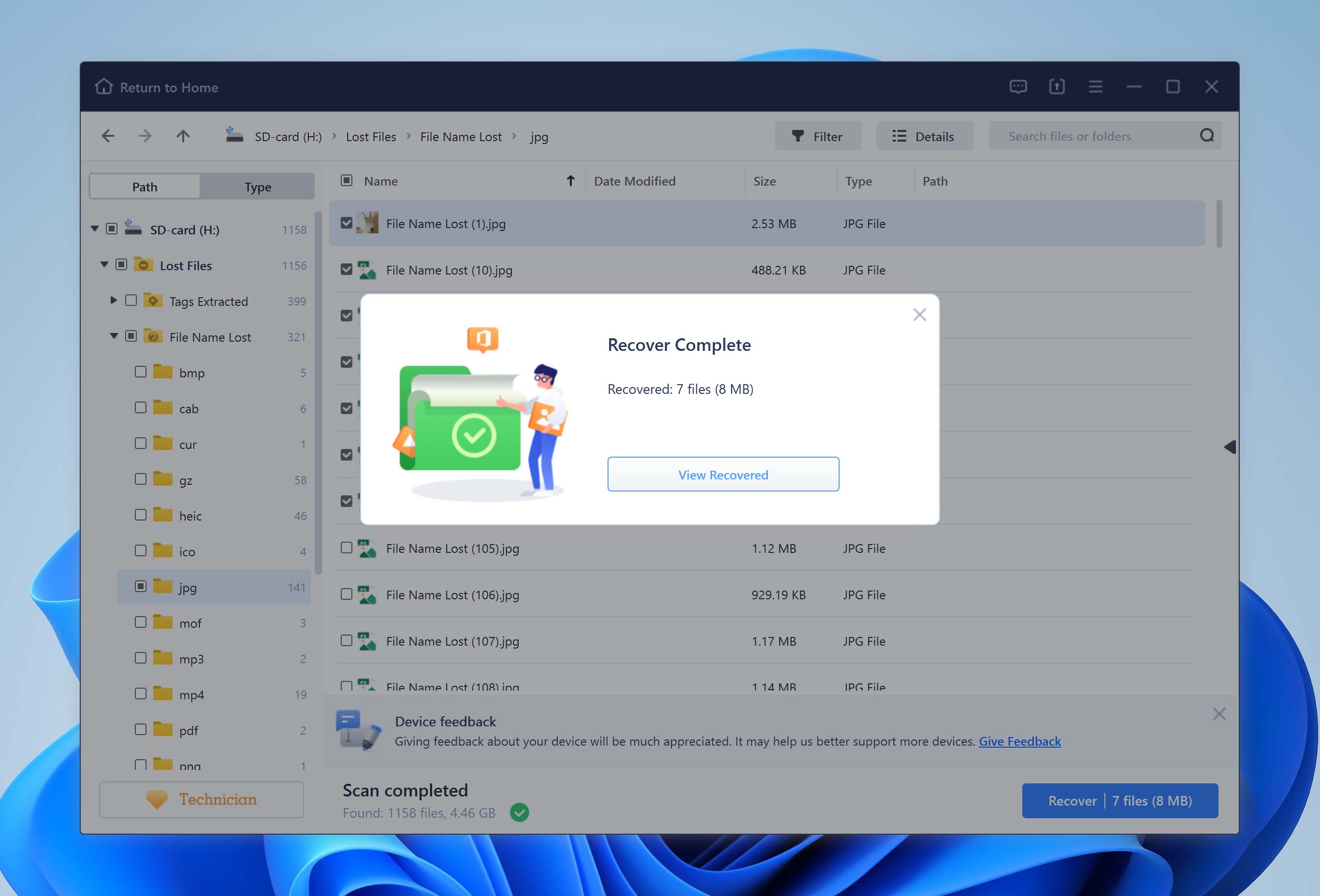
Task: Toggle the jpg folder checkbox
Action: coord(140,587)
